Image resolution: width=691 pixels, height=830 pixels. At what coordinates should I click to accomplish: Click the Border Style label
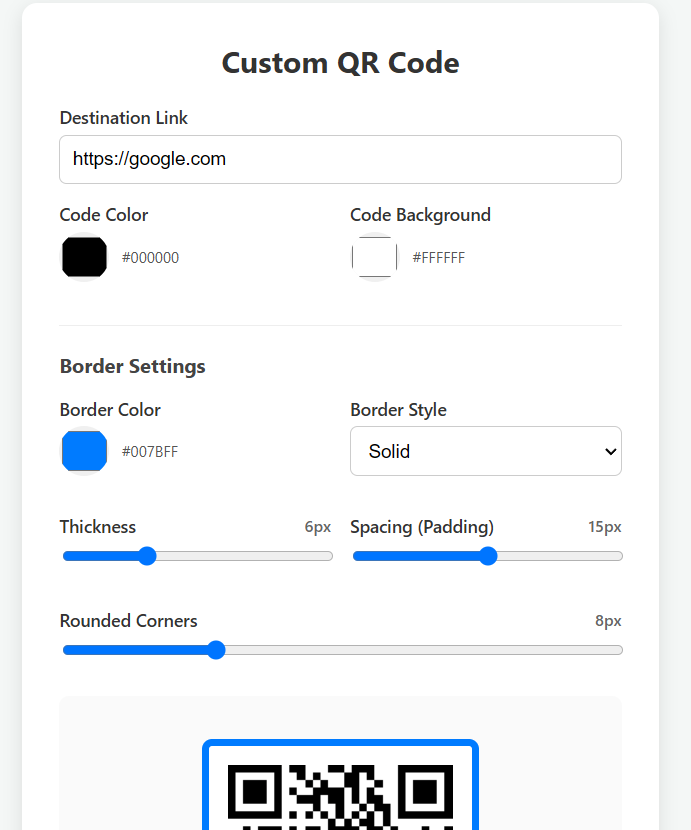pyautogui.click(x=398, y=410)
